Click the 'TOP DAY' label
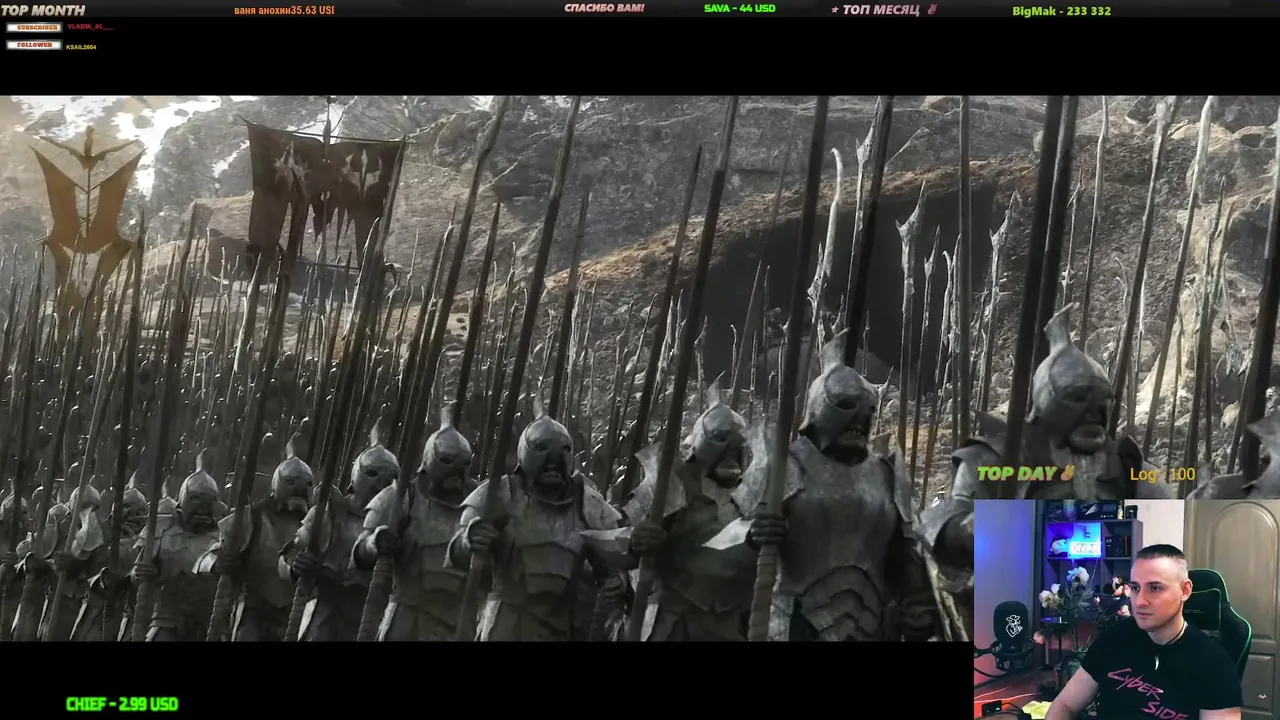This screenshot has width=1280, height=720. pyautogui.click(x=1017, y=474)
